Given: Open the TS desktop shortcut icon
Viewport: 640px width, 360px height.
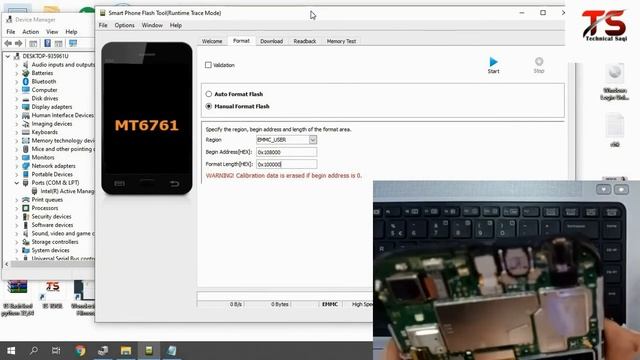Looking at the screenshot, I should (52, 288).
